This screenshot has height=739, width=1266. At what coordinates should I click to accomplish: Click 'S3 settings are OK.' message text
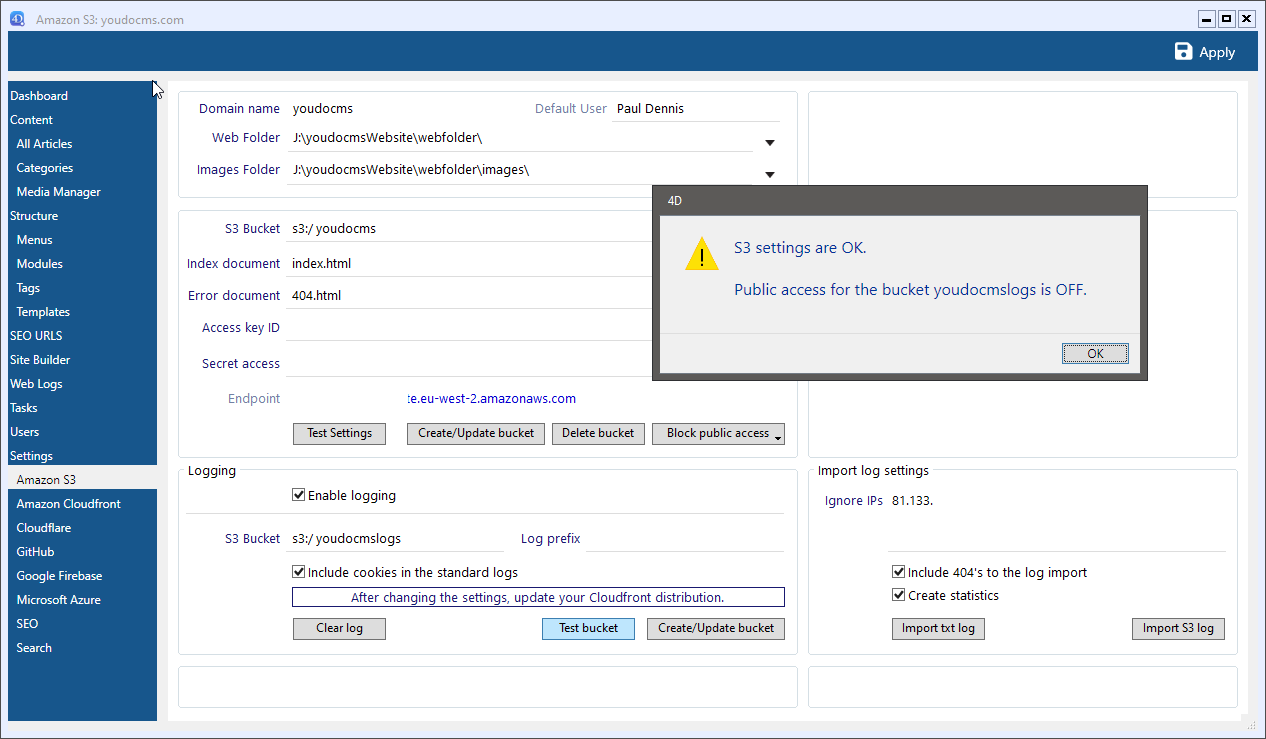coord(800,248)
